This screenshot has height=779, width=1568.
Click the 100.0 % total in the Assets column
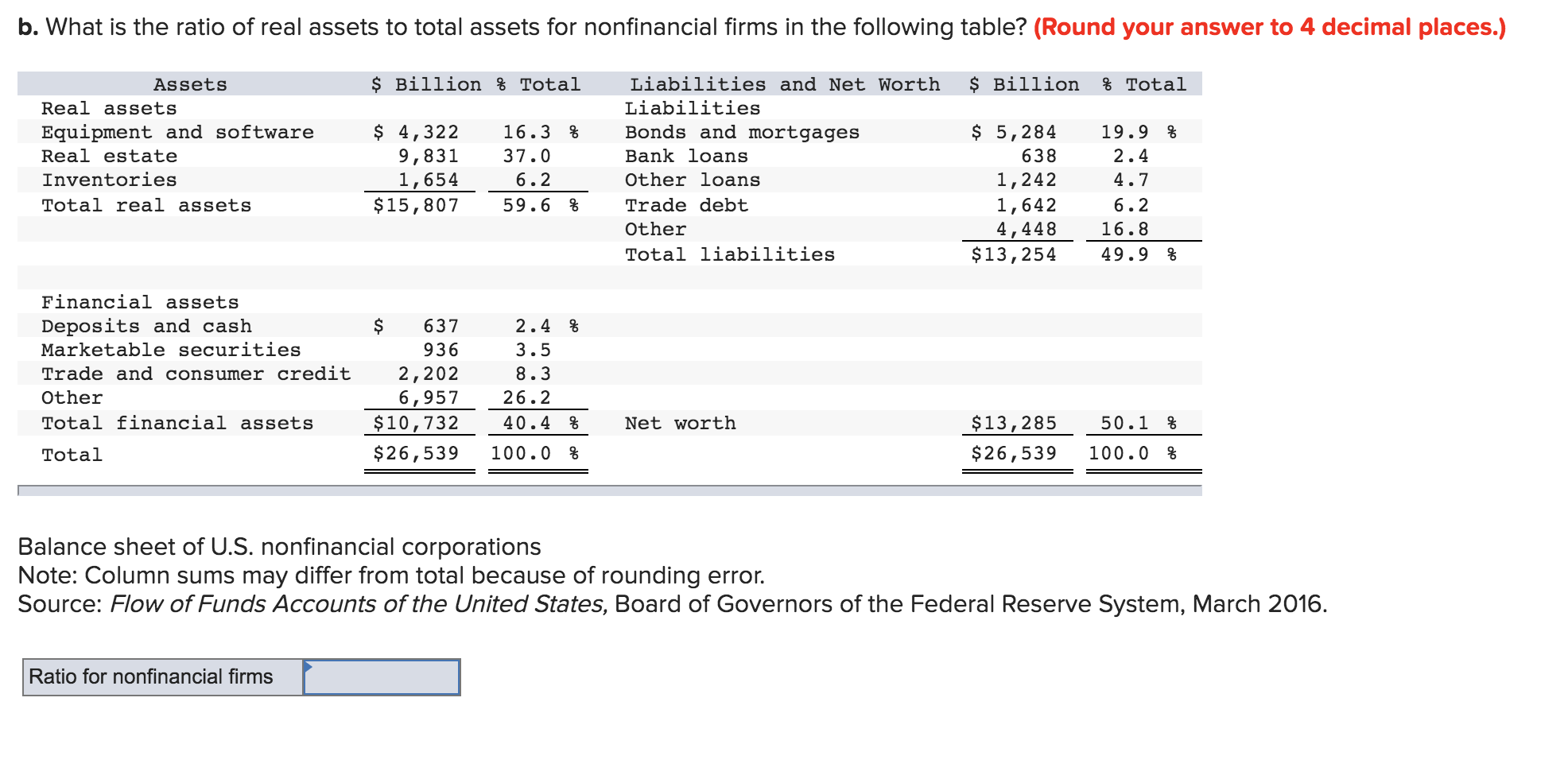(534, 453)
